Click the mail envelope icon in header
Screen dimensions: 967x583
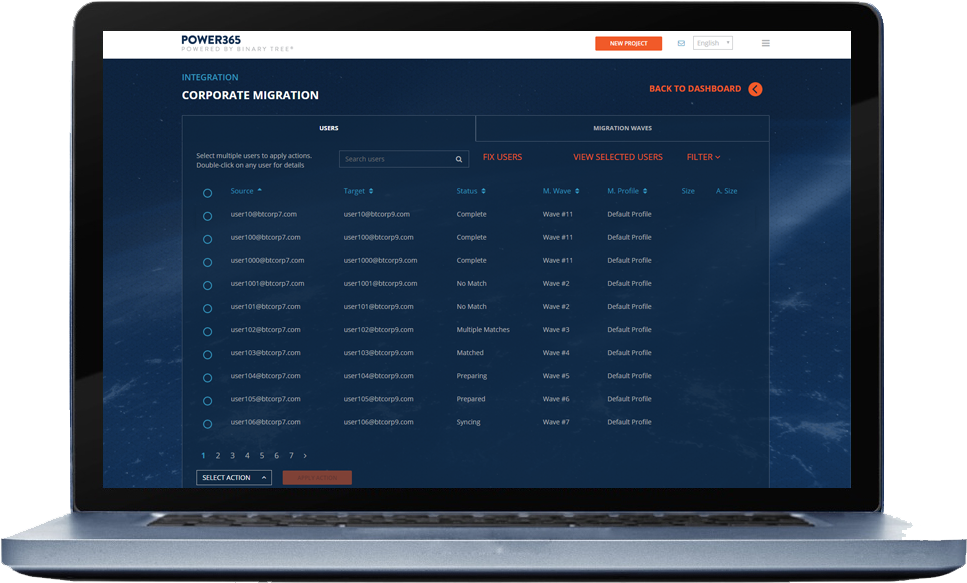pos(681,44)
